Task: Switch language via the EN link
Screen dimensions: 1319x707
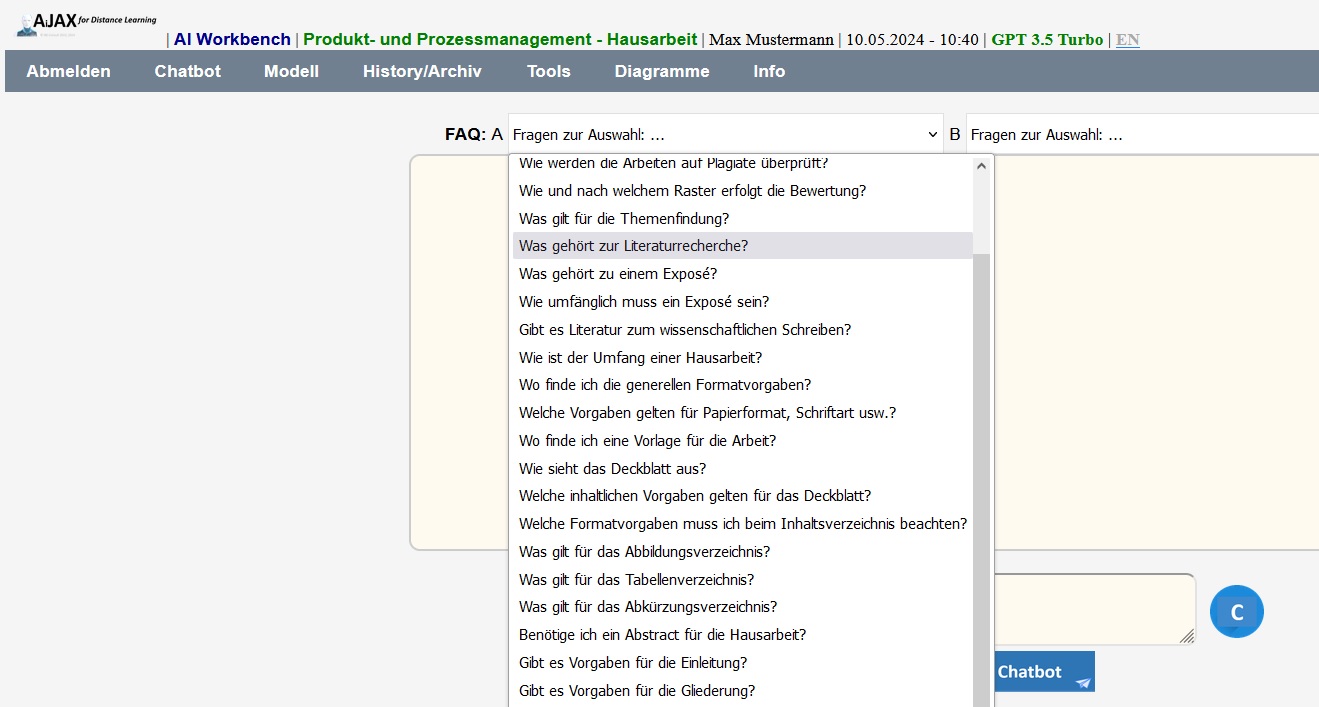Action: point(1127,40)
